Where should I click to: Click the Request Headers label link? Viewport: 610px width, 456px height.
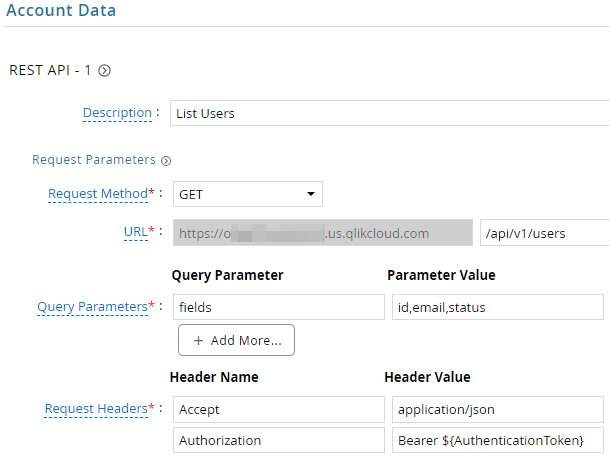[x=96, y=409]
